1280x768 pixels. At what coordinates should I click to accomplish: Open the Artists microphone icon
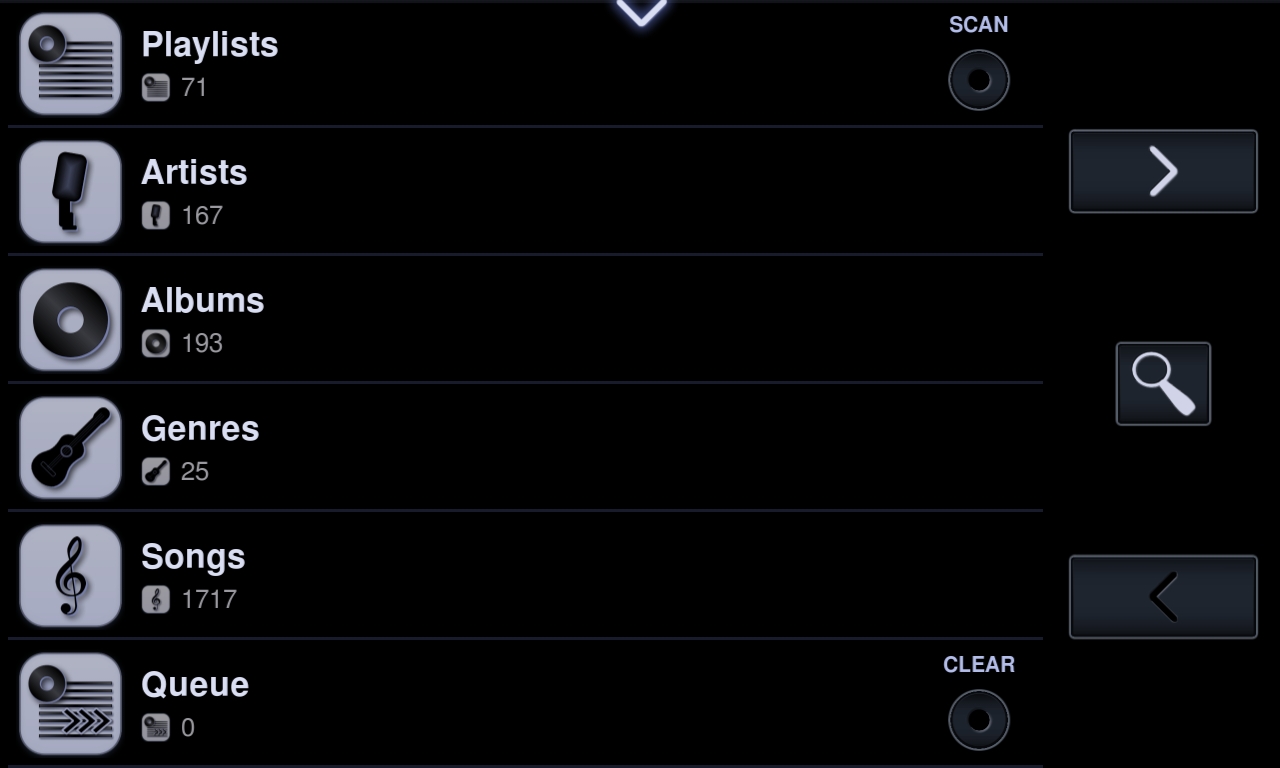pos(70,192)
